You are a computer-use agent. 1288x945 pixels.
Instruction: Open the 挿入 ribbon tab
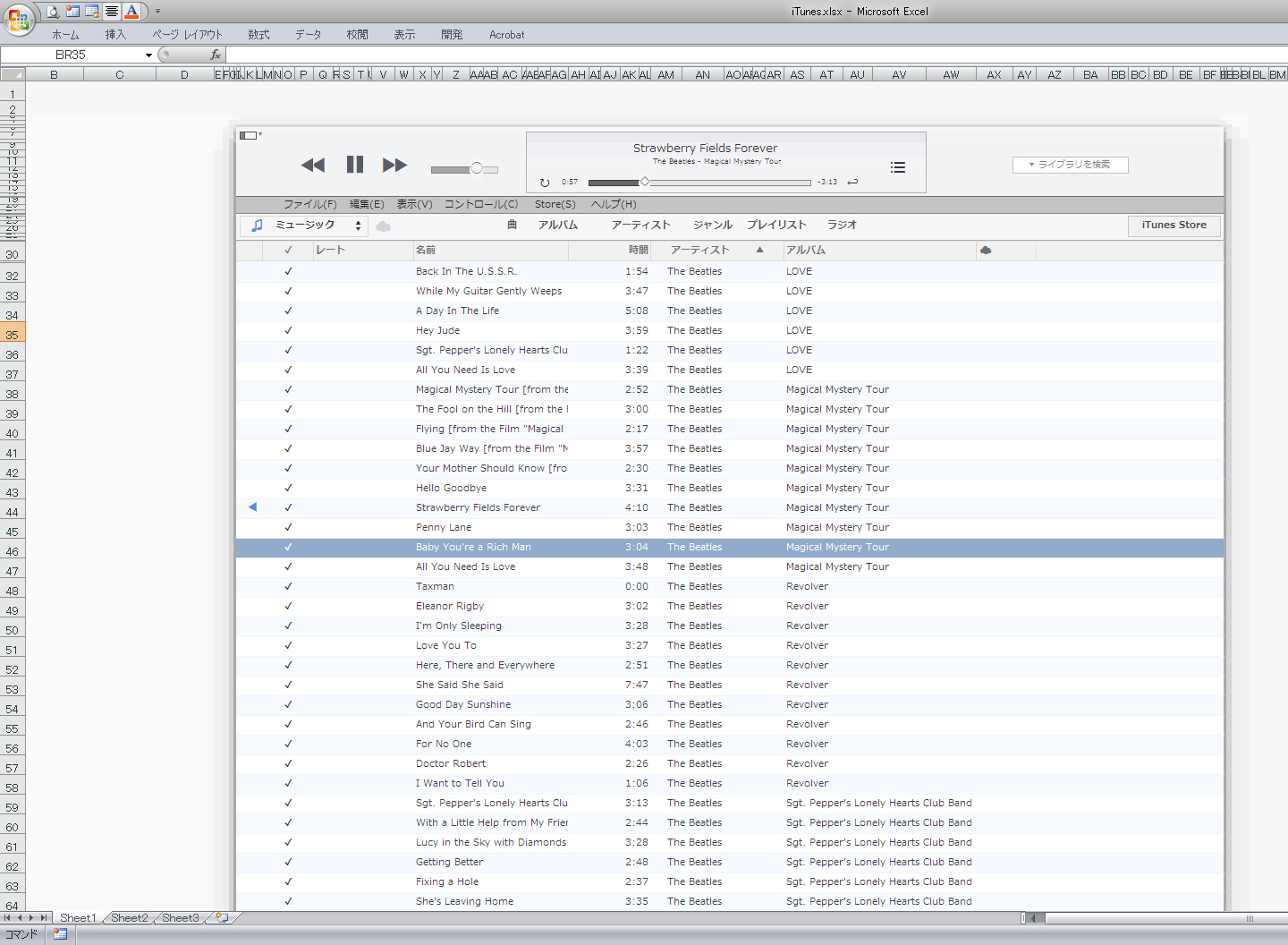[115, 35]
